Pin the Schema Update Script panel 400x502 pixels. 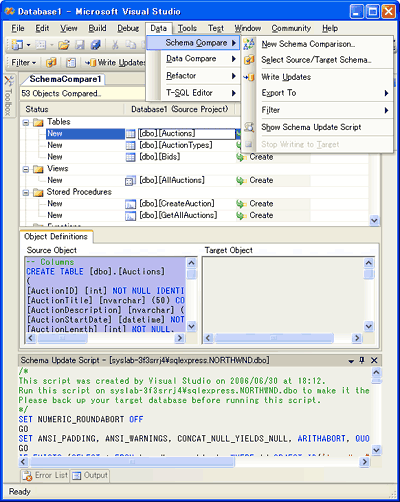point(362,360)
